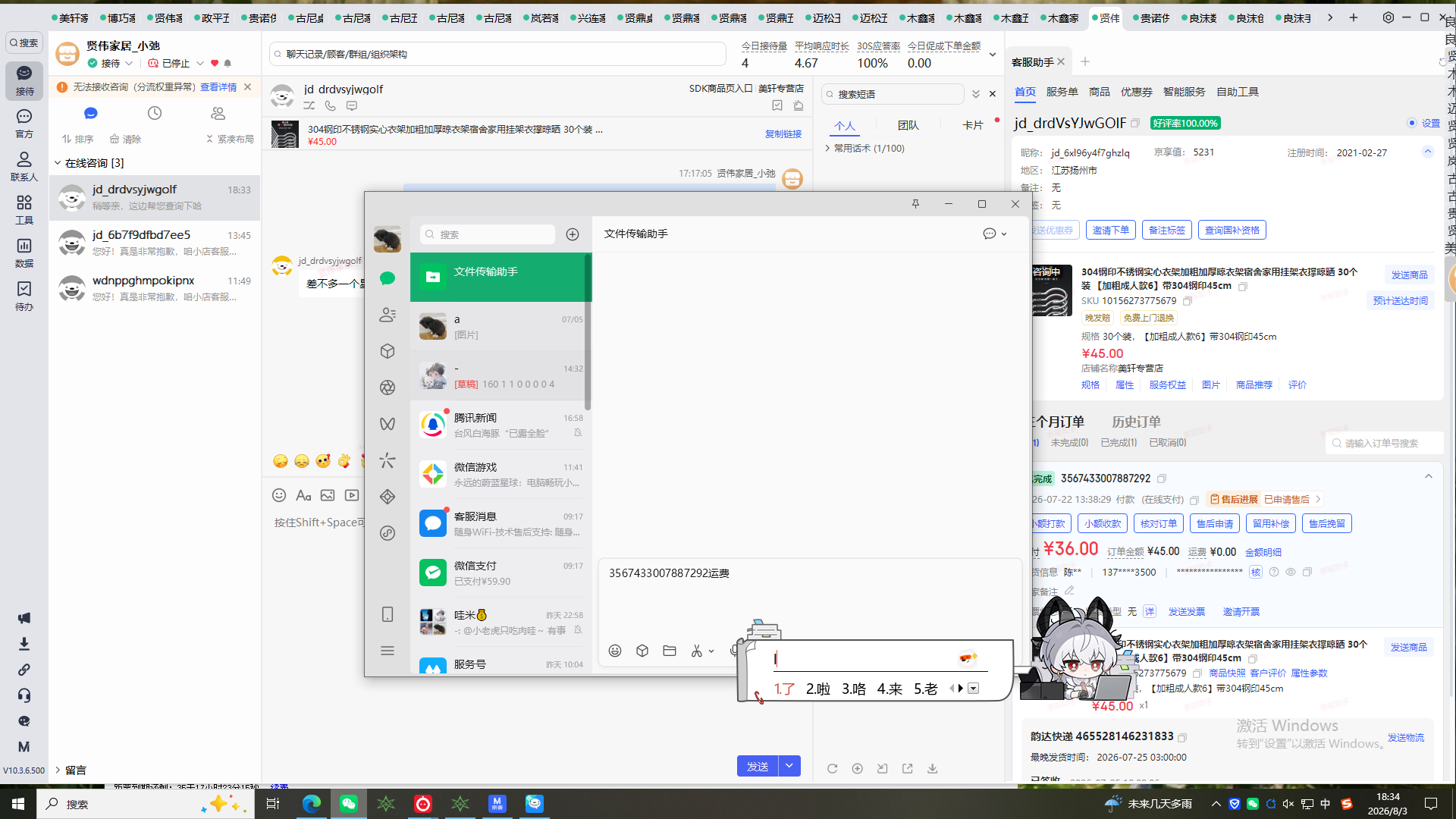Open WeChat from the Windows taskbar
Screen dimensions: 1456x819
pos(348,804)
